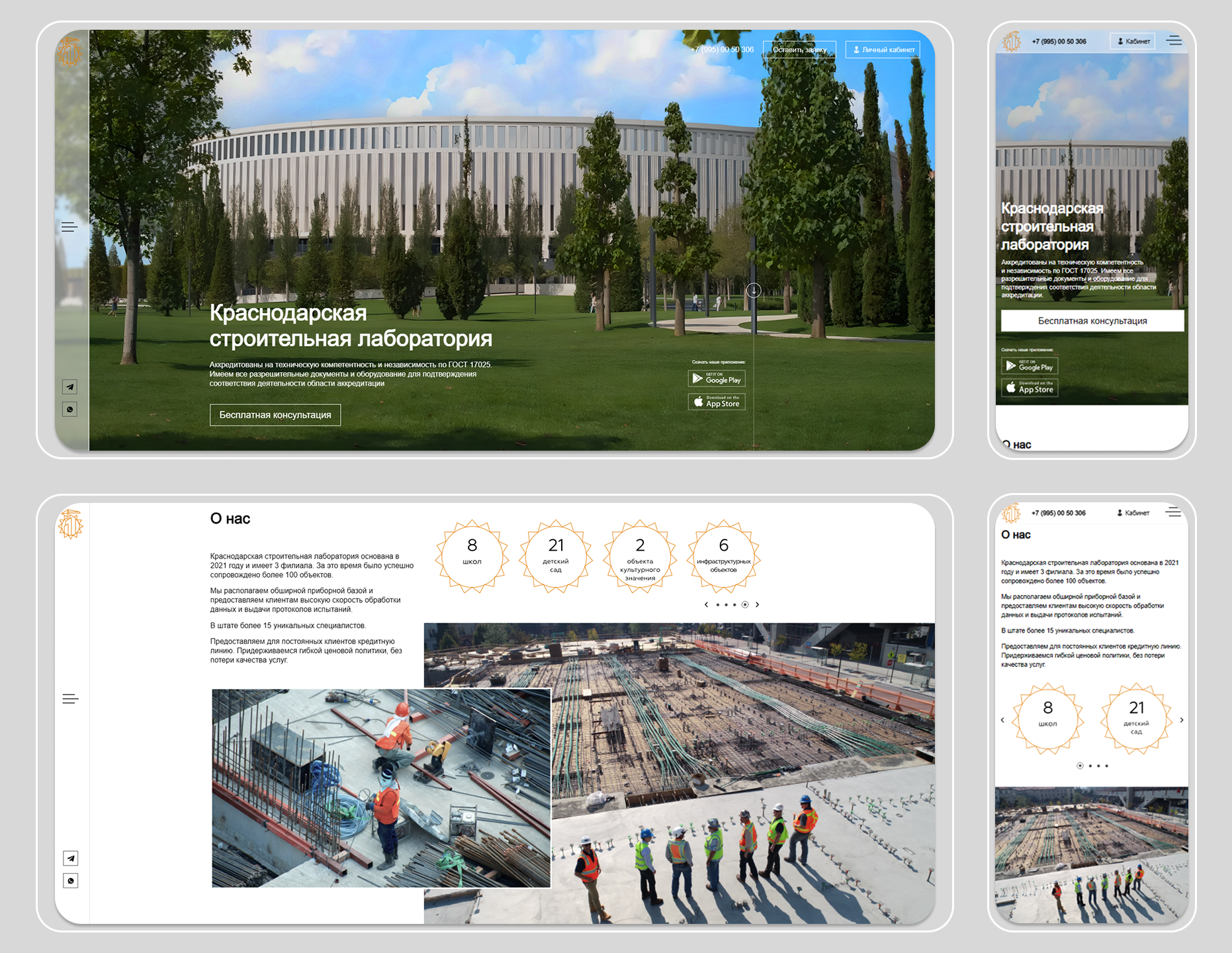Click 'Оставить заявку' button in desktop hero

coord(799,50)
